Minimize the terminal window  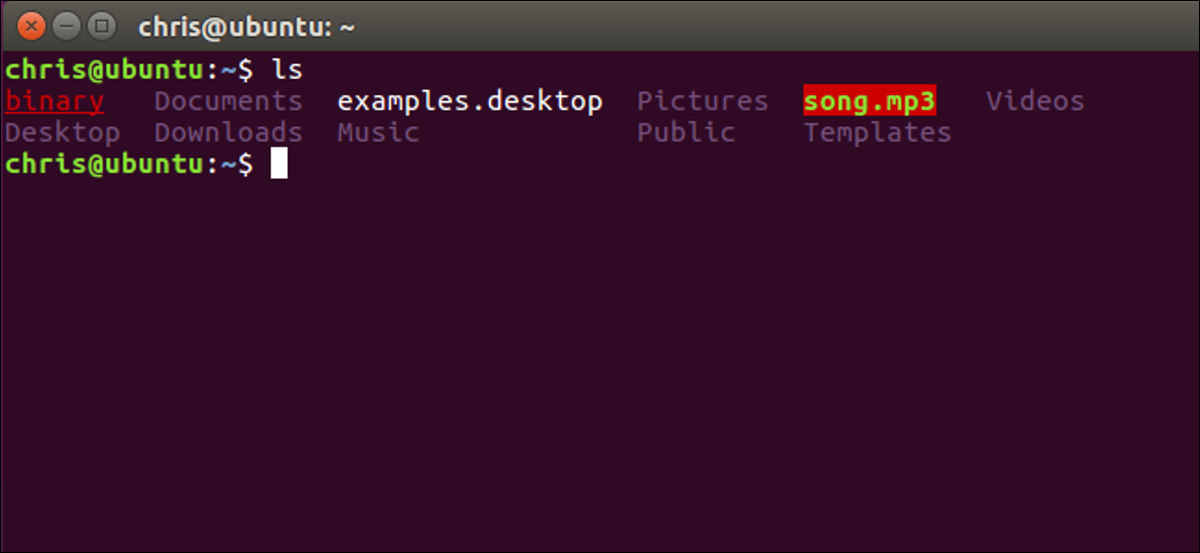click(66, 27)
